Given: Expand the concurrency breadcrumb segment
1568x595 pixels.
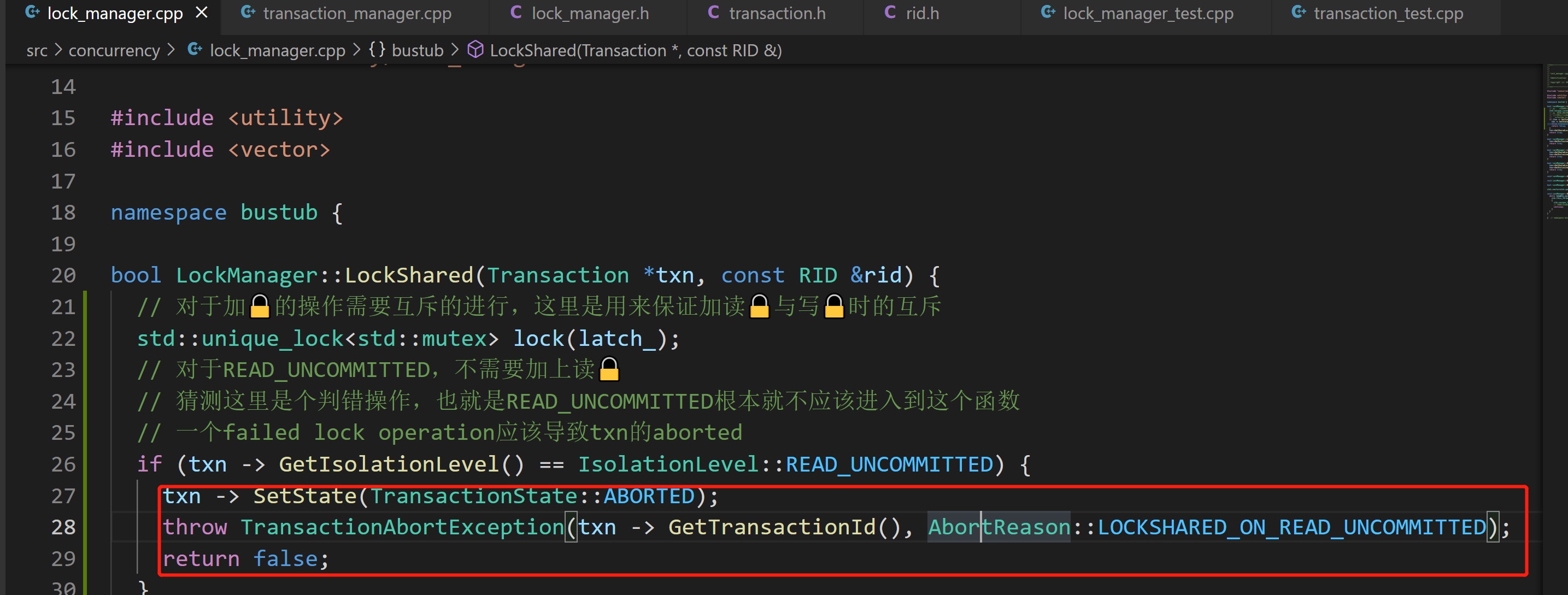Looking at the screenshot, I should pos(114,50).
